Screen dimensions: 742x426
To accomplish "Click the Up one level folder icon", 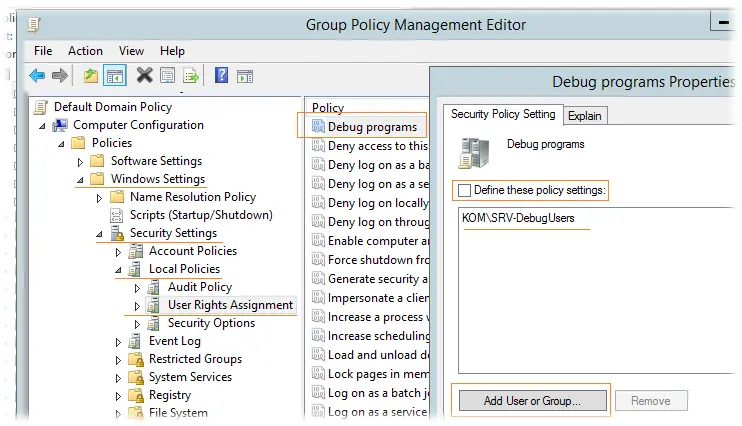I will click(x=91, y=75).
